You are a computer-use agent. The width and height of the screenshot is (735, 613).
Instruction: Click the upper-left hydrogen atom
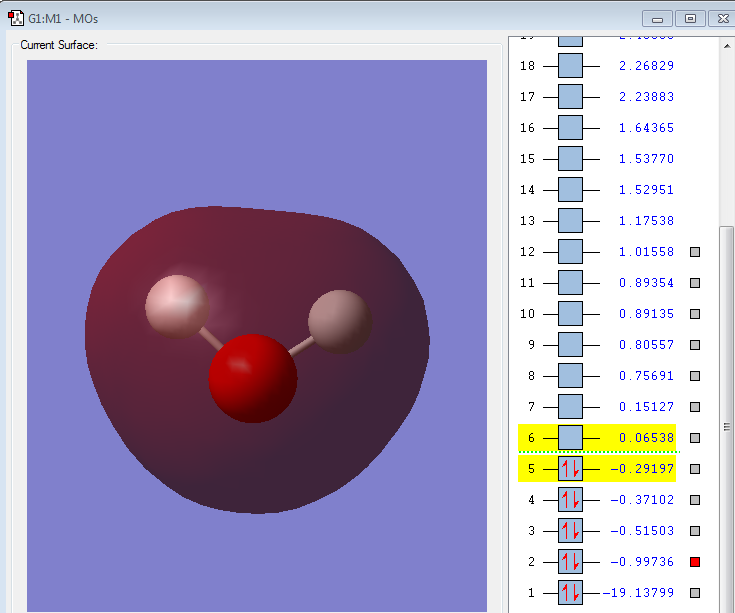coord(178,305)
